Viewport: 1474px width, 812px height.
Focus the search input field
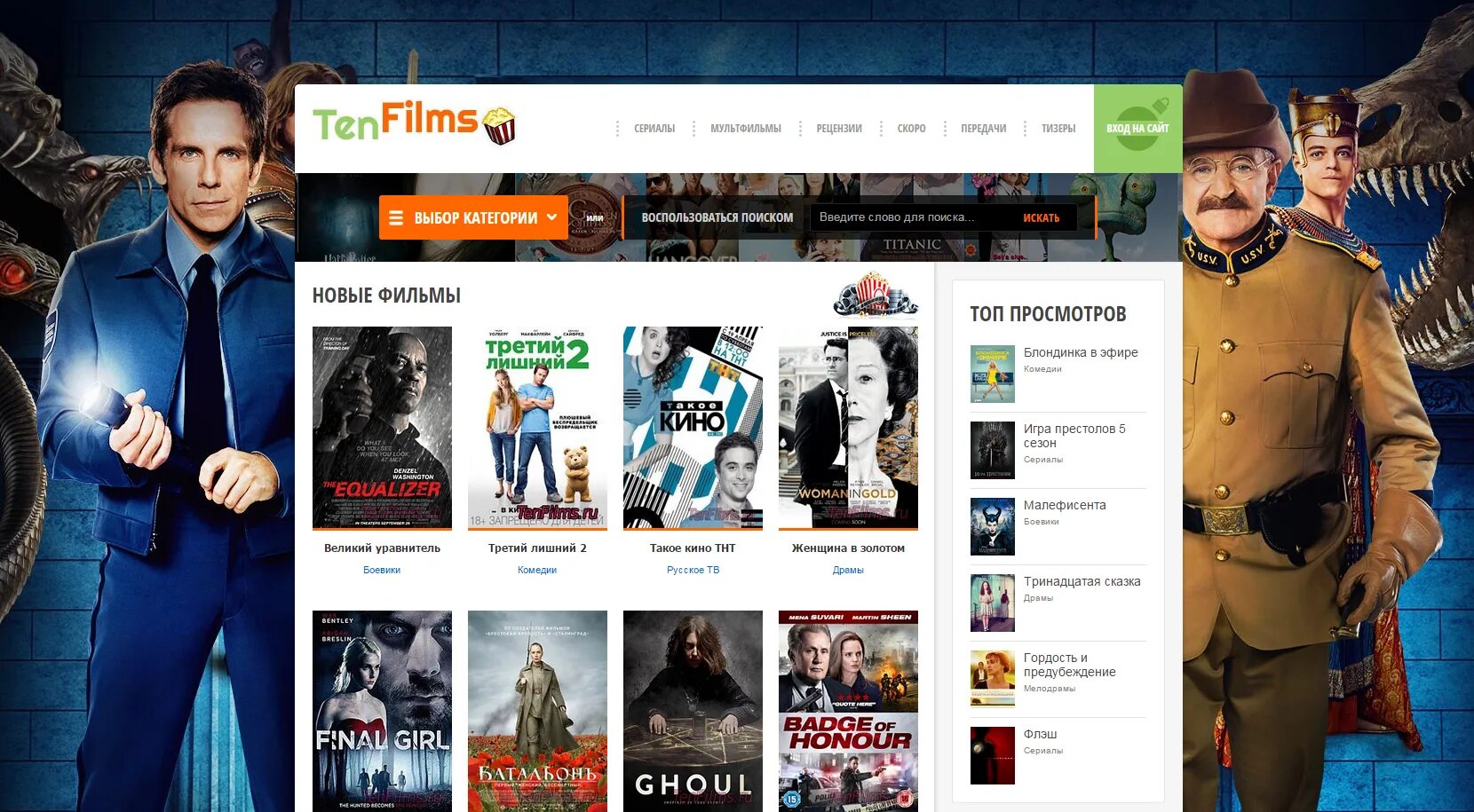910,217
